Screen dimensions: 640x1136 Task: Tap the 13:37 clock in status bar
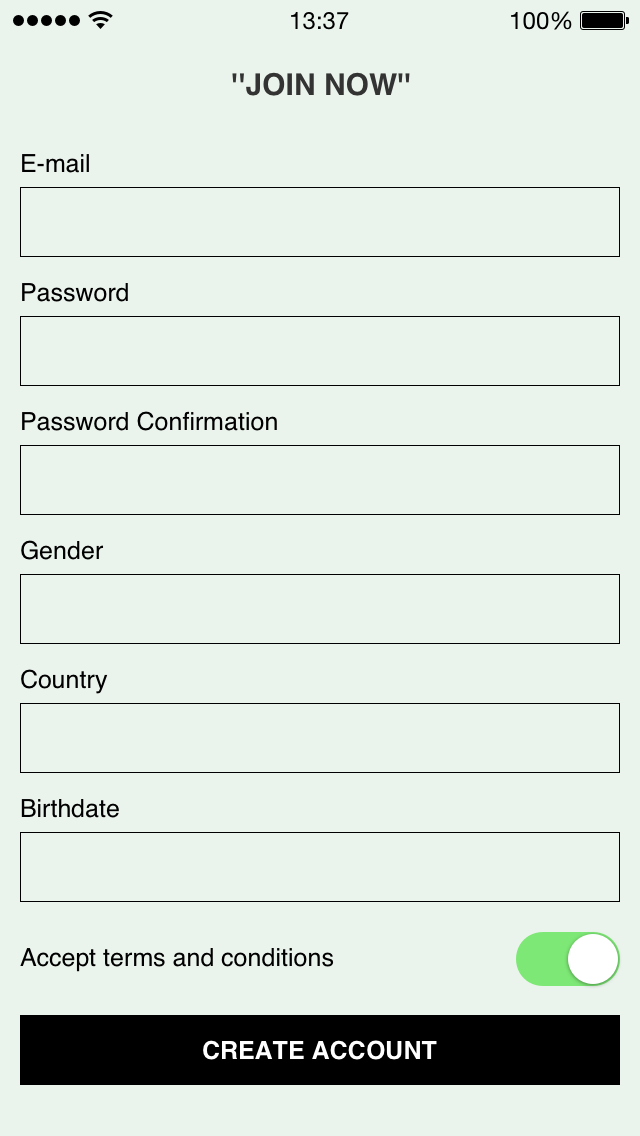click(x=319, y=20)
